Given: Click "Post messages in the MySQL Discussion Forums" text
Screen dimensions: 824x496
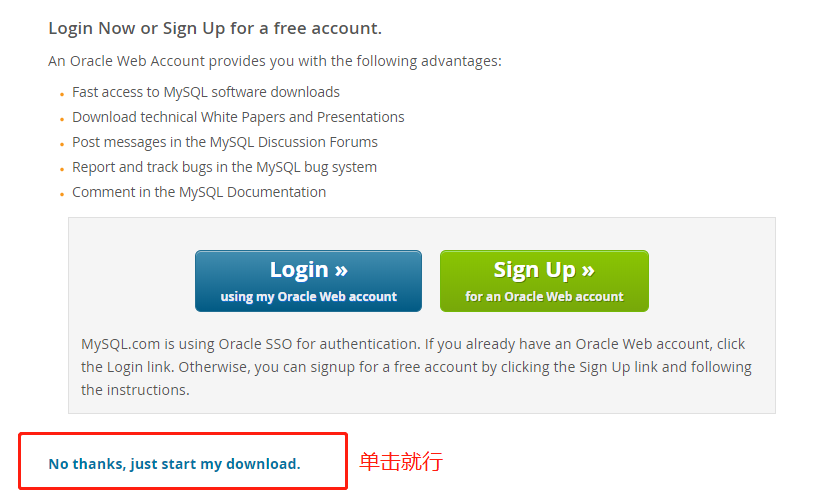Looking at the screenshot, I should coord(225,142).
